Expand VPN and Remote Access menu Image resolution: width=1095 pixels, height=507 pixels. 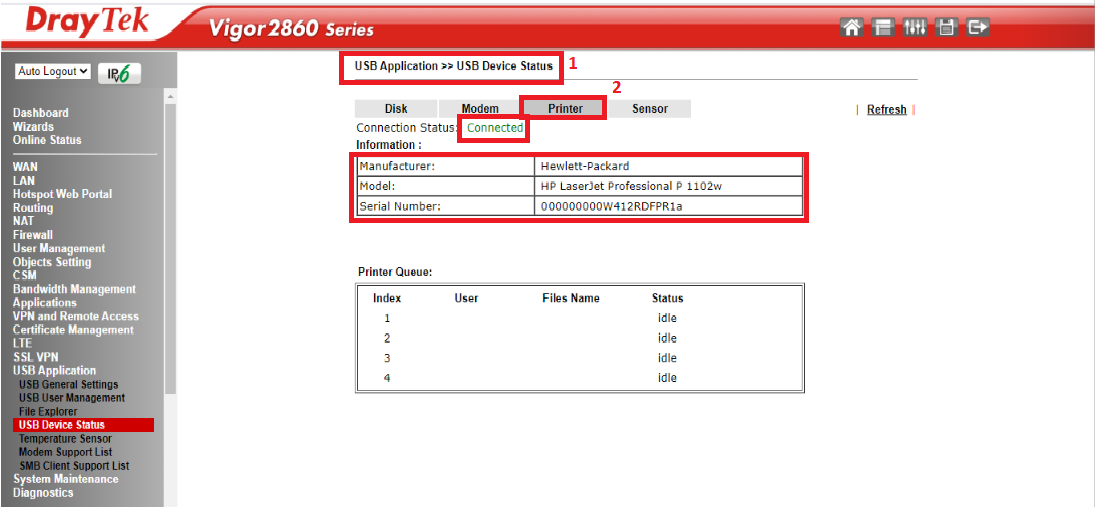click(75, 316)
